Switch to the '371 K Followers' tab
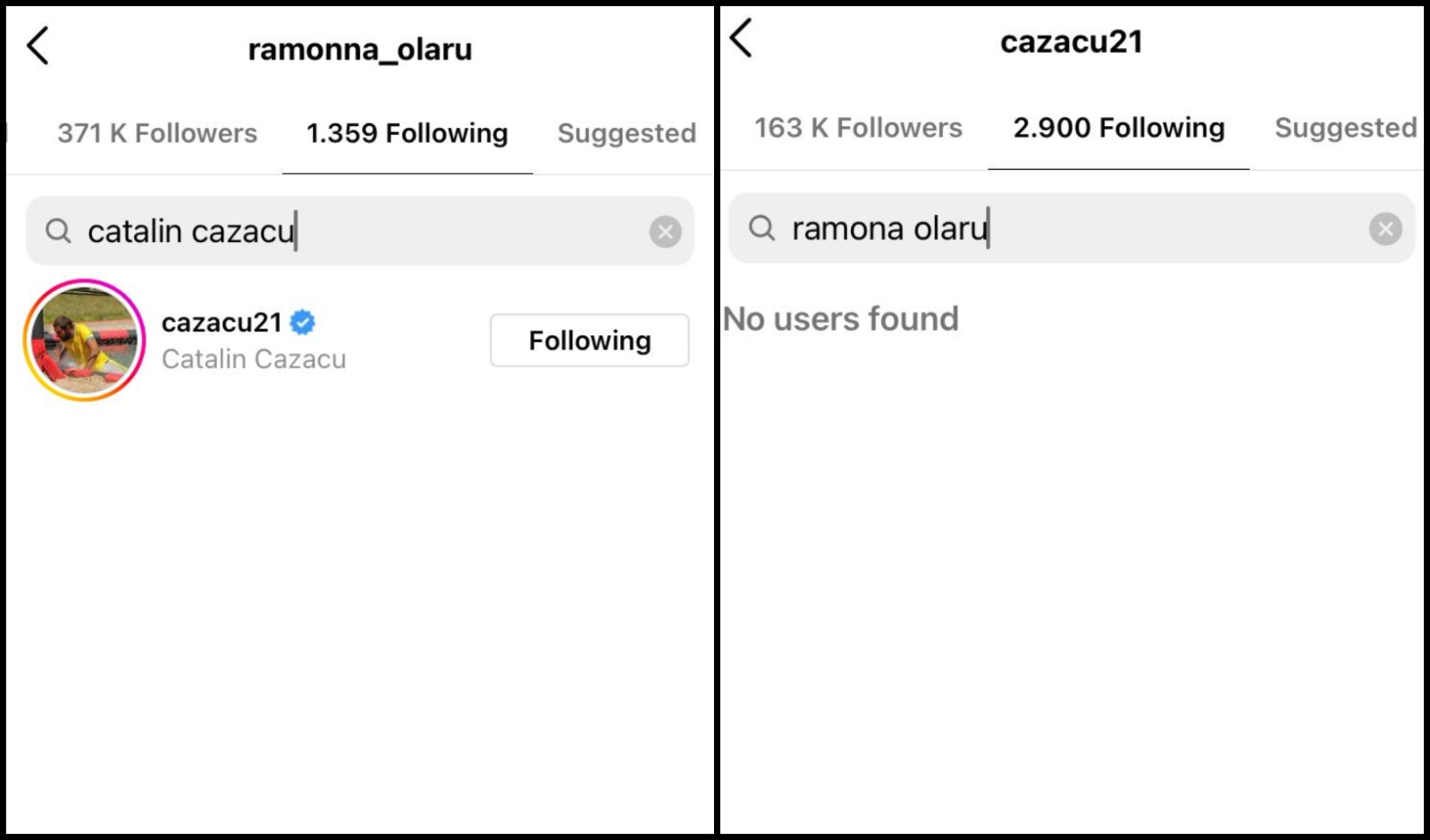This screenshot has height=840, width=1430. pos(157,133)
